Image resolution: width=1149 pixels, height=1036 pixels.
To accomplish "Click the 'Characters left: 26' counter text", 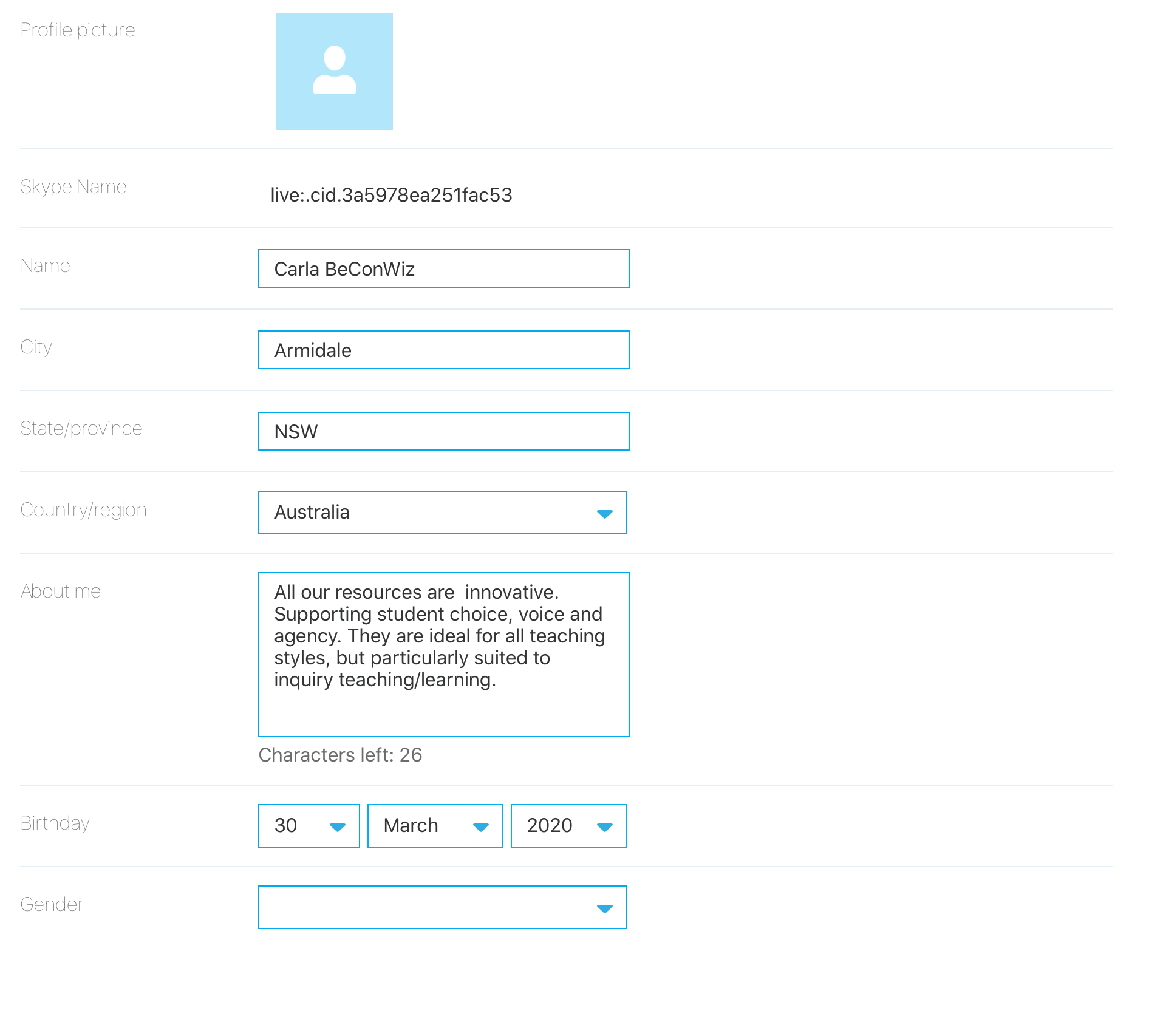I will tap(340, 755).
